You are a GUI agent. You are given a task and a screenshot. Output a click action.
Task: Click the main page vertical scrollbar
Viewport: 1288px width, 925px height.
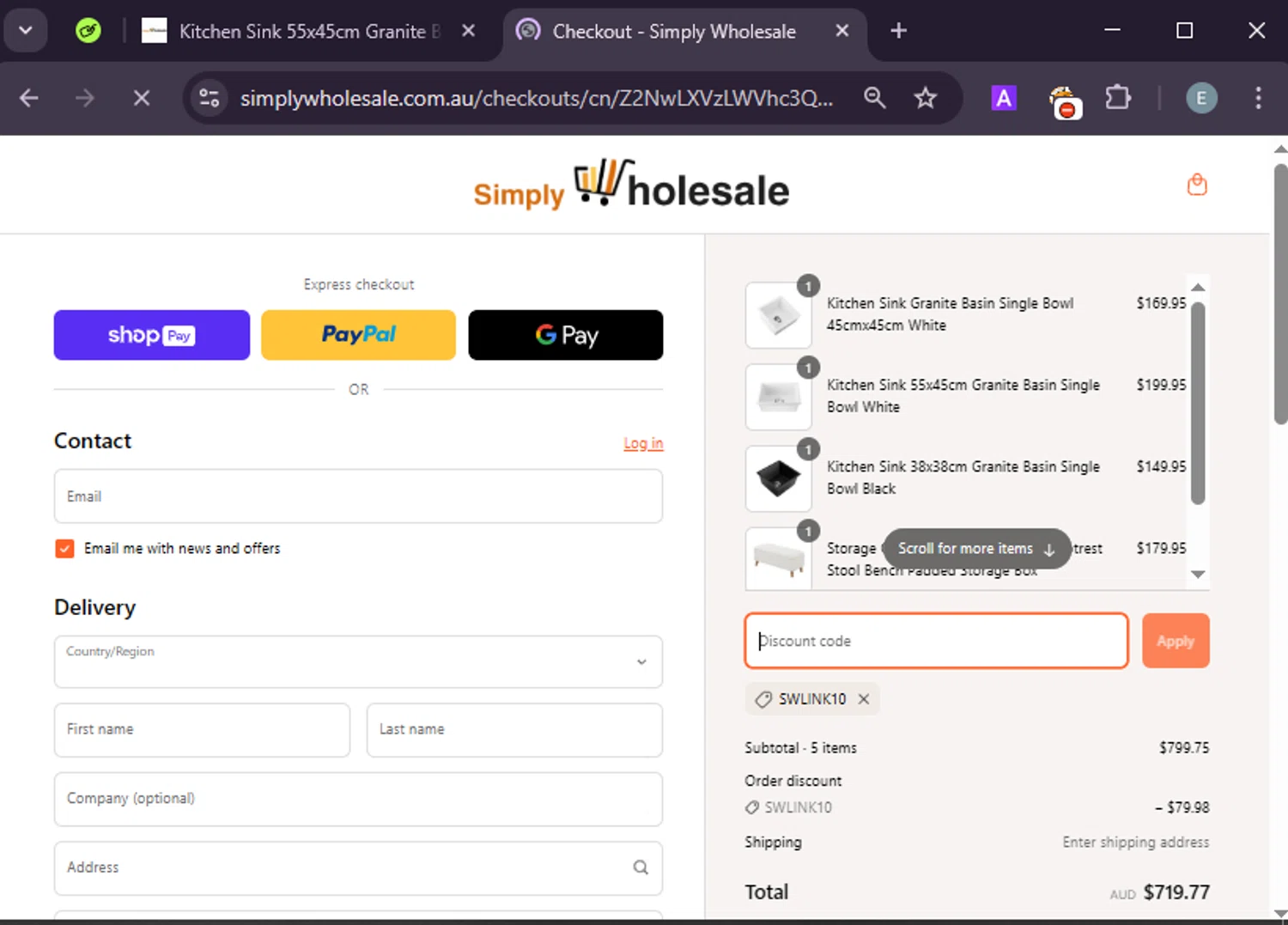(x=1280, y=292)
